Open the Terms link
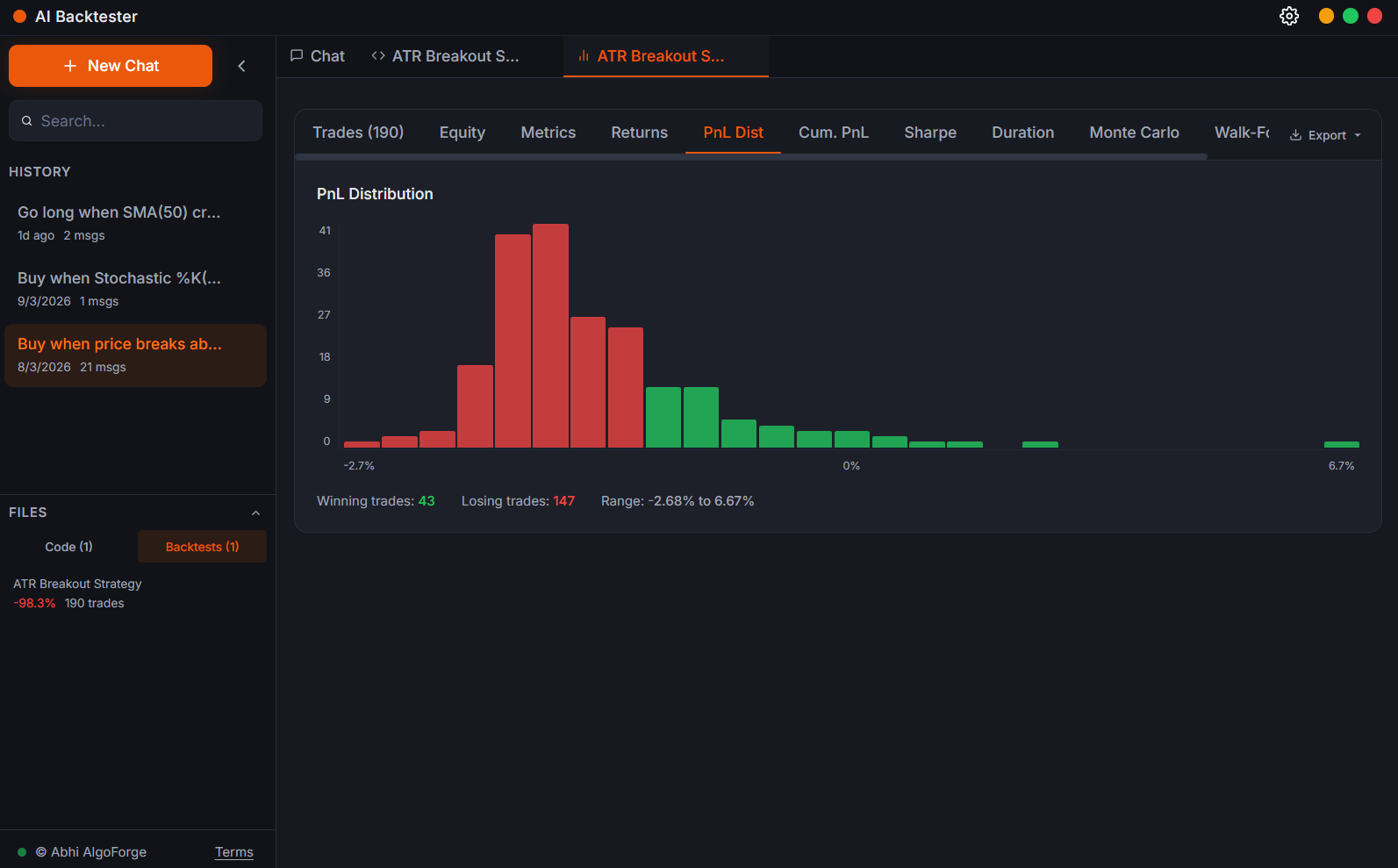The image size is (1398, 868). [233, 852]
